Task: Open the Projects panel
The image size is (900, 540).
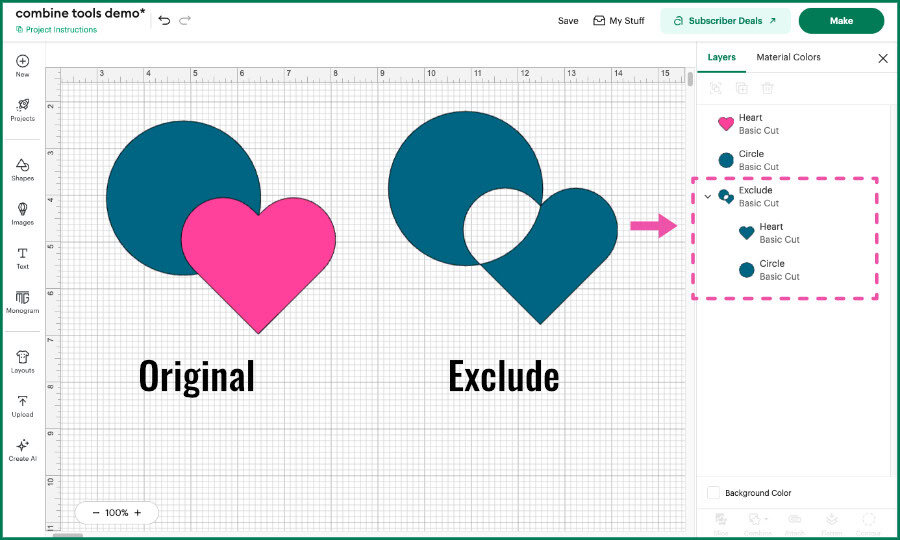Action: coord(22,110)
